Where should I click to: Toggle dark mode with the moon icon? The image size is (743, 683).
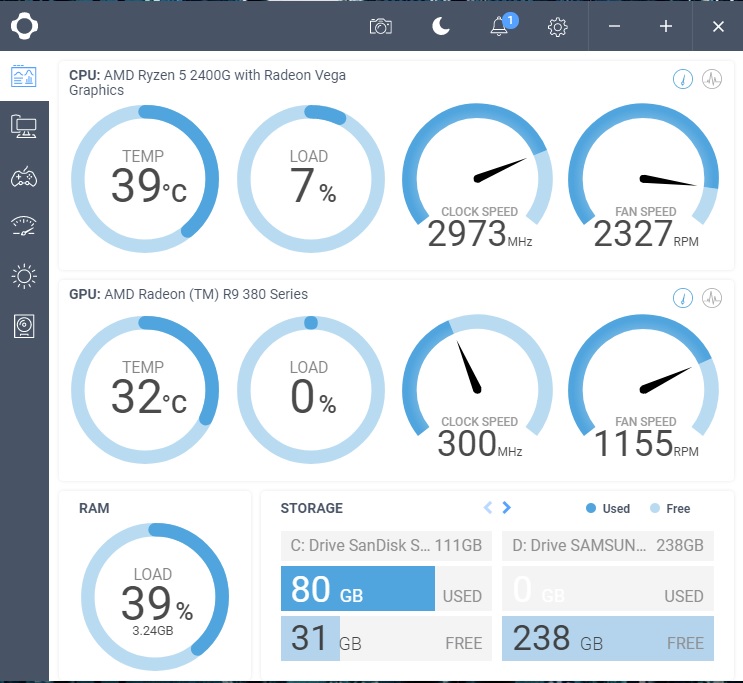point(441,27)
